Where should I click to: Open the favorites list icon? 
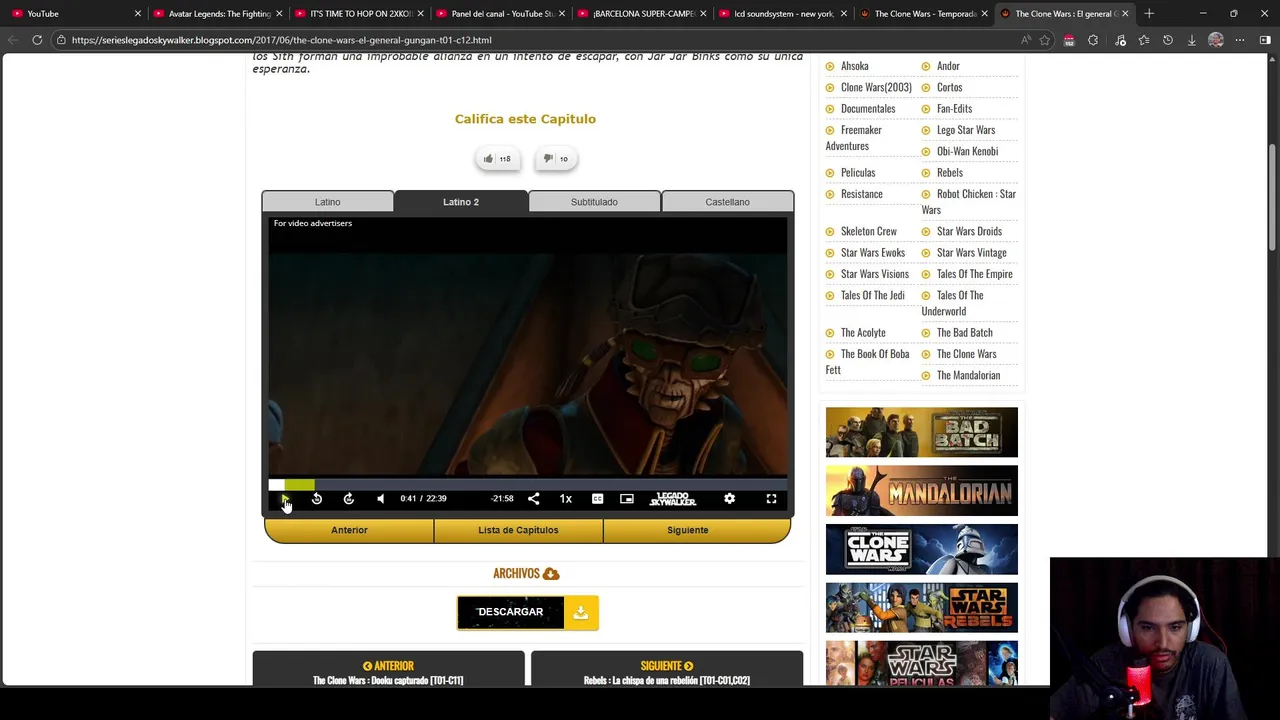coord(1144,40)
